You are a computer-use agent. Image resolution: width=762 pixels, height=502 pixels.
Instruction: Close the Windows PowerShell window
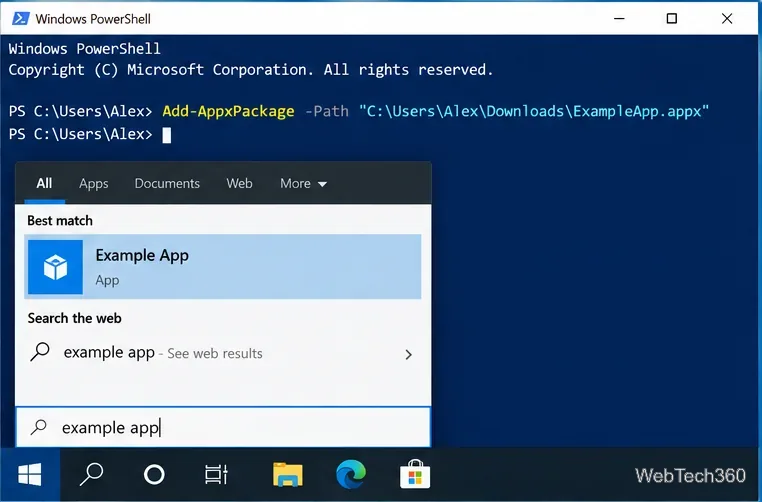coord(727,18)
